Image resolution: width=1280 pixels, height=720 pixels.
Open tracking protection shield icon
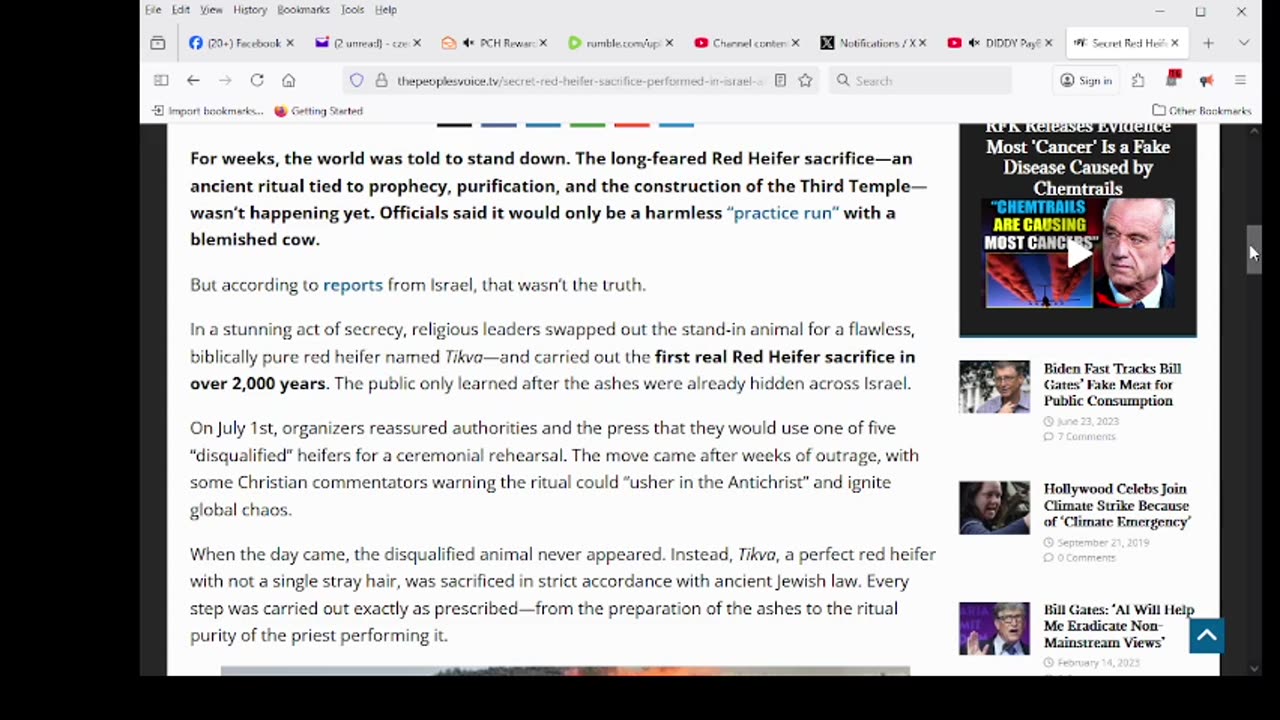click(x=356, y=80)
